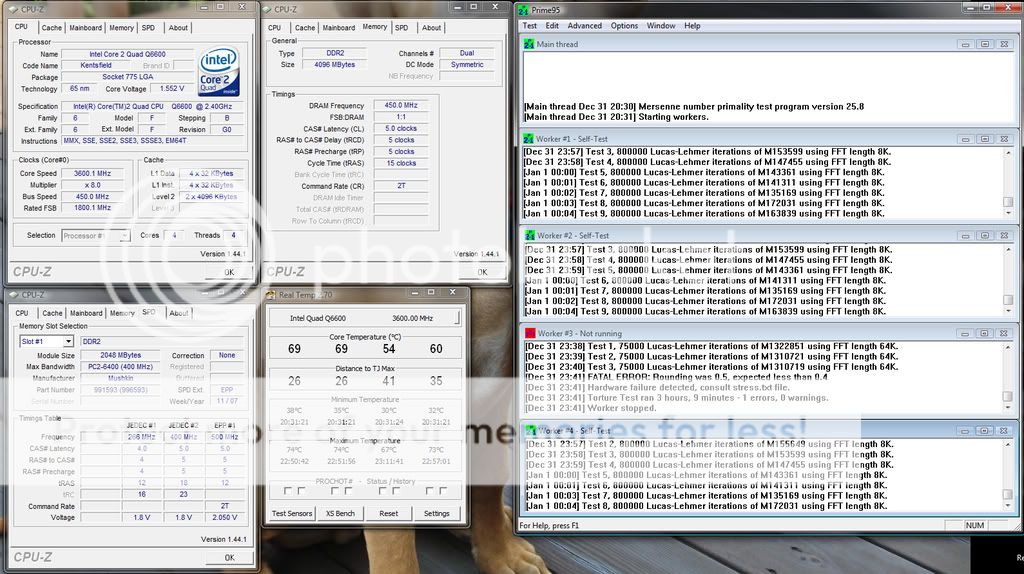Minimize the Worker #4 child window

coord(965,431)
